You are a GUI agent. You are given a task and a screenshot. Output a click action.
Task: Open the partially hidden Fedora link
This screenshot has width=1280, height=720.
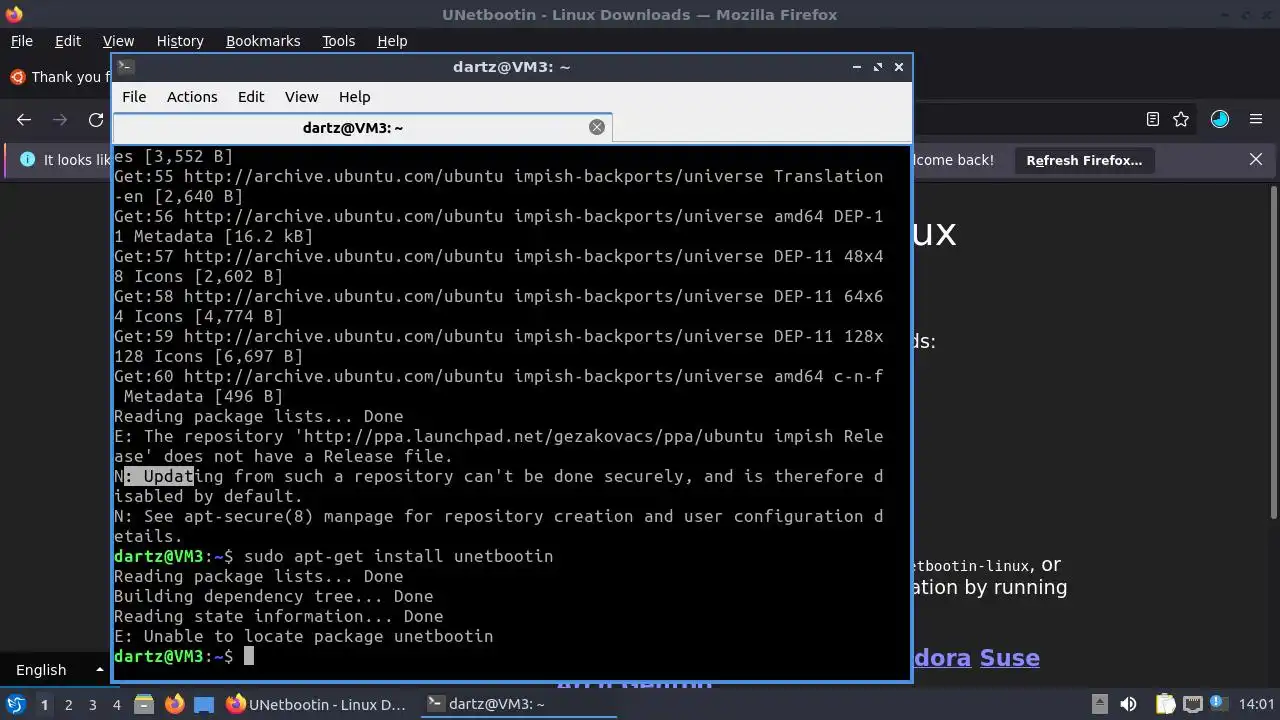point(941,657)
